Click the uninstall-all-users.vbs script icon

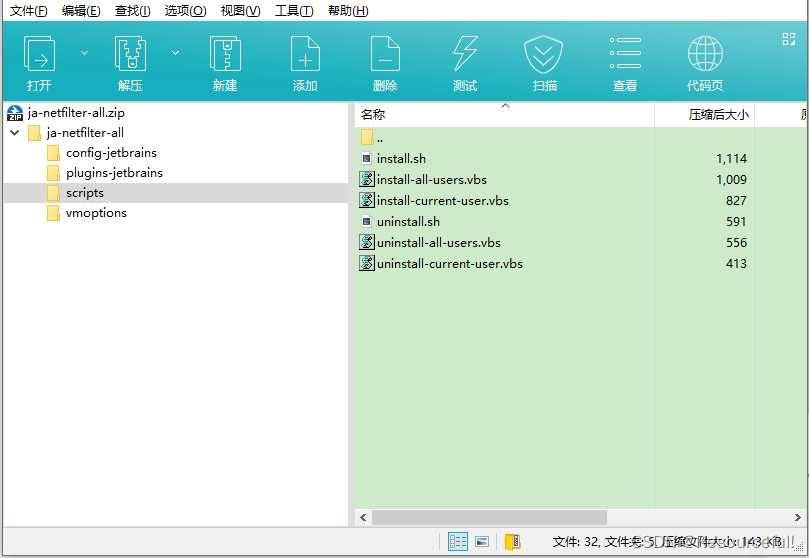pyautogui.click(x=367, y=242)
